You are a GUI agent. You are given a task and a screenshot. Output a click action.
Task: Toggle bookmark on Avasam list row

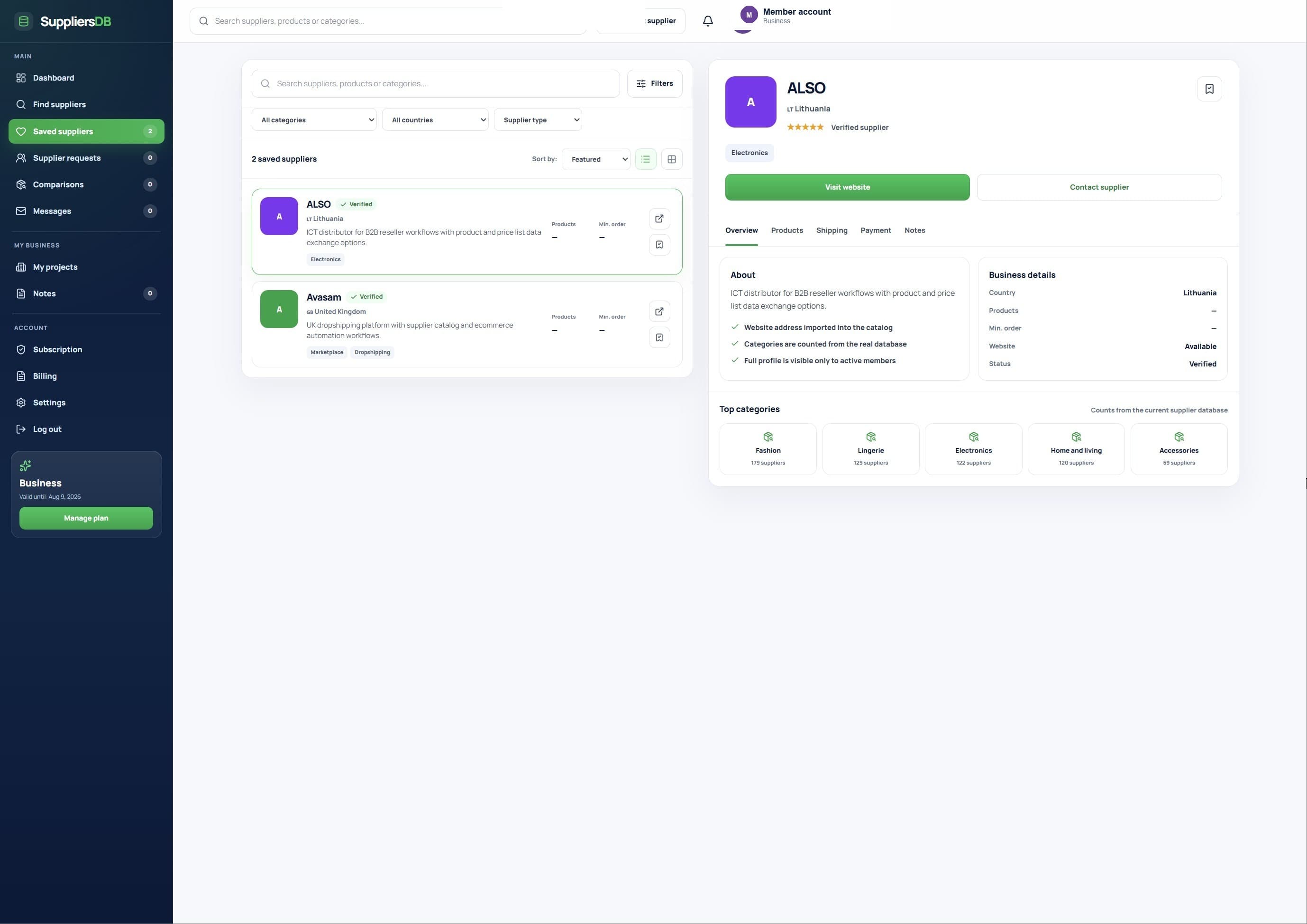point(659,338)
